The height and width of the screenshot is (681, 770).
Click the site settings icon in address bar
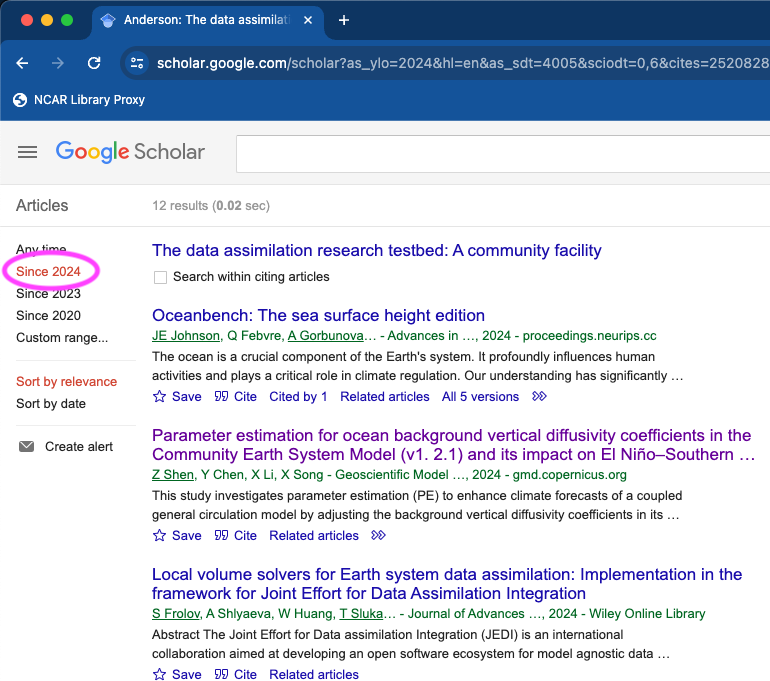coord(137,63)
